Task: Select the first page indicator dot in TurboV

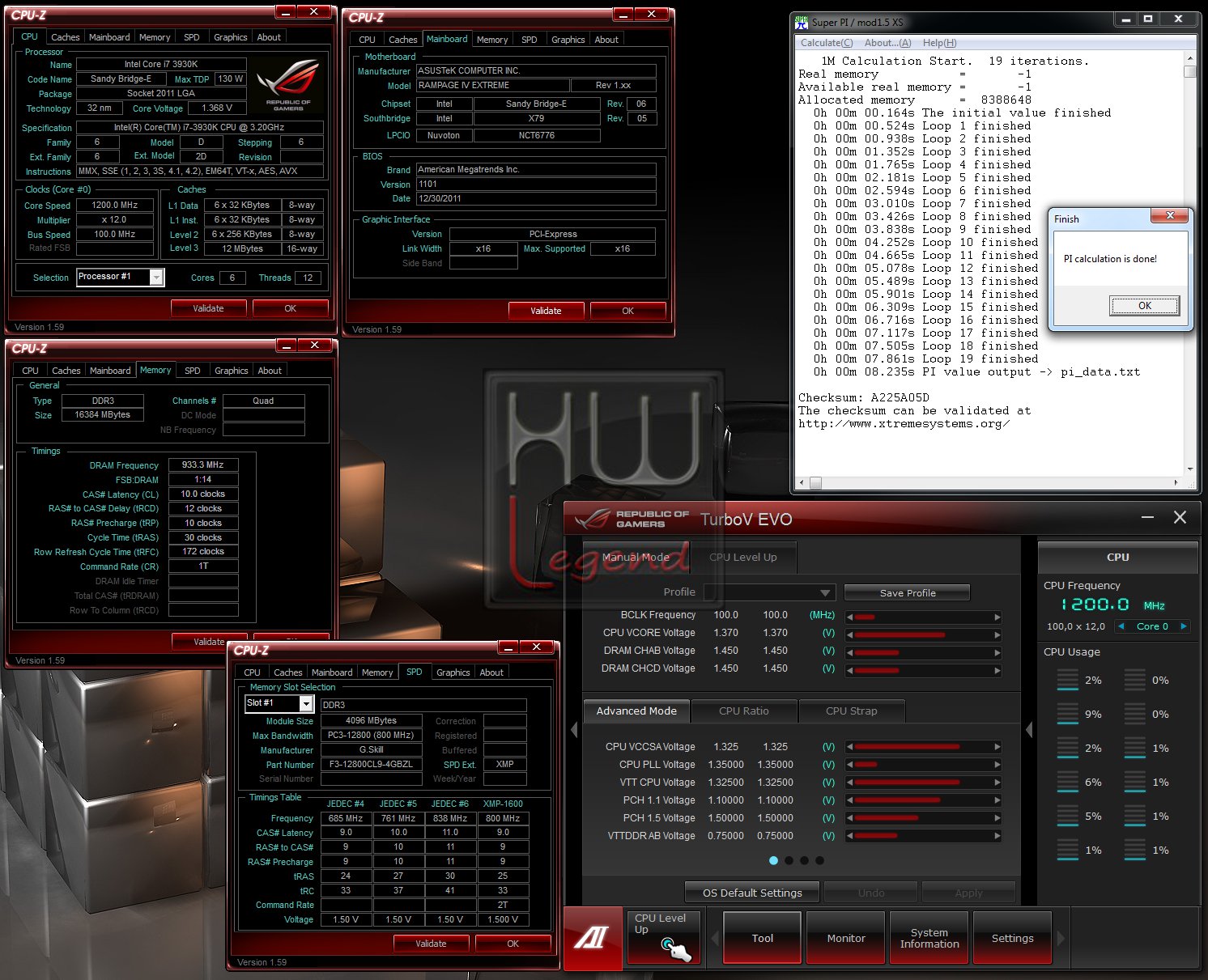Action: tap(773, 860)
